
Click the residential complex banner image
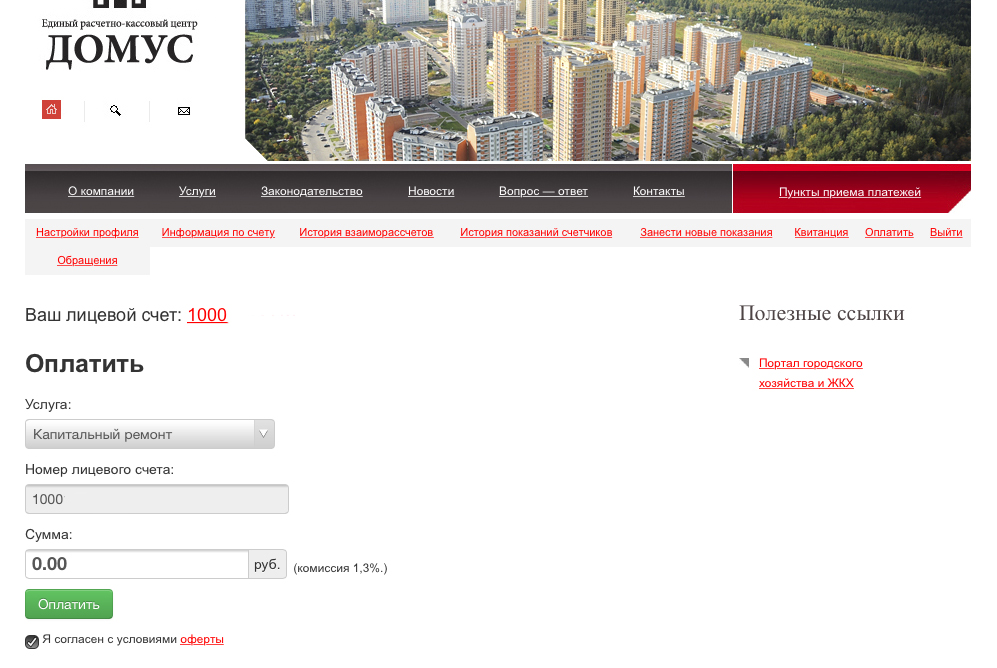[608, 80]
